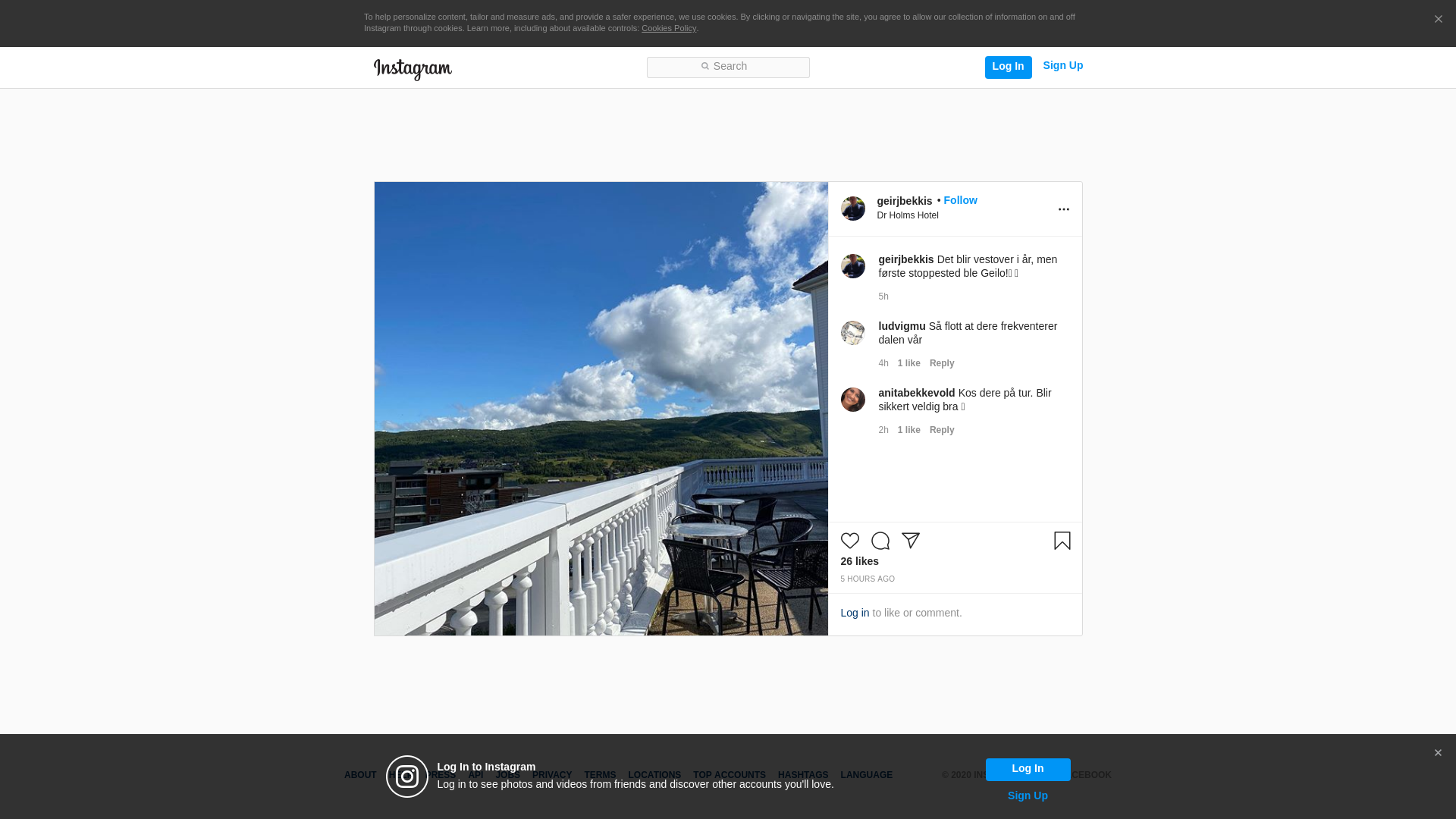Click the 5h caption timestamp
Viewport: 1456px width, 819px height.
tap(883, 297)
